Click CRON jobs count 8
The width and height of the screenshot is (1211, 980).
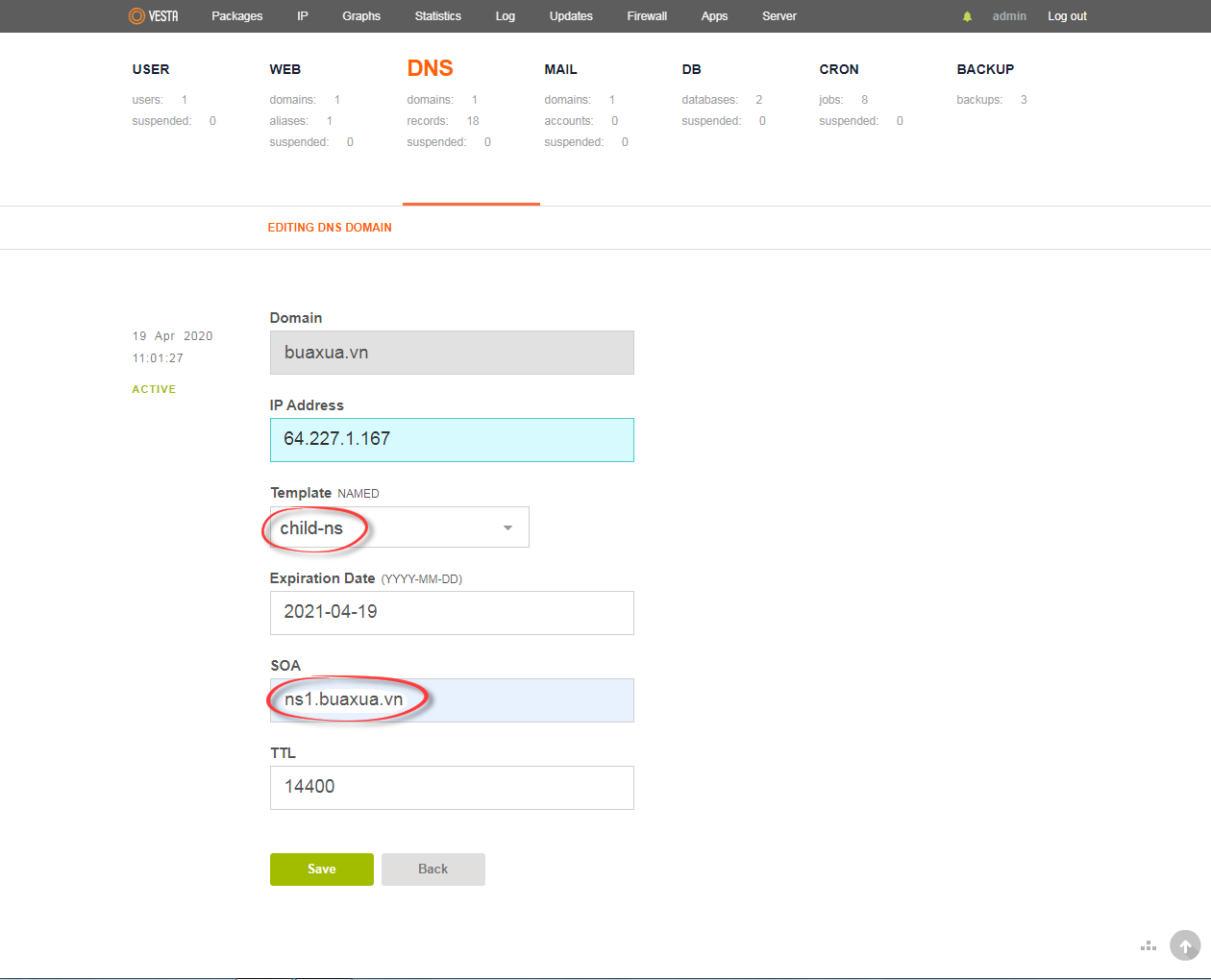[865, 100]
